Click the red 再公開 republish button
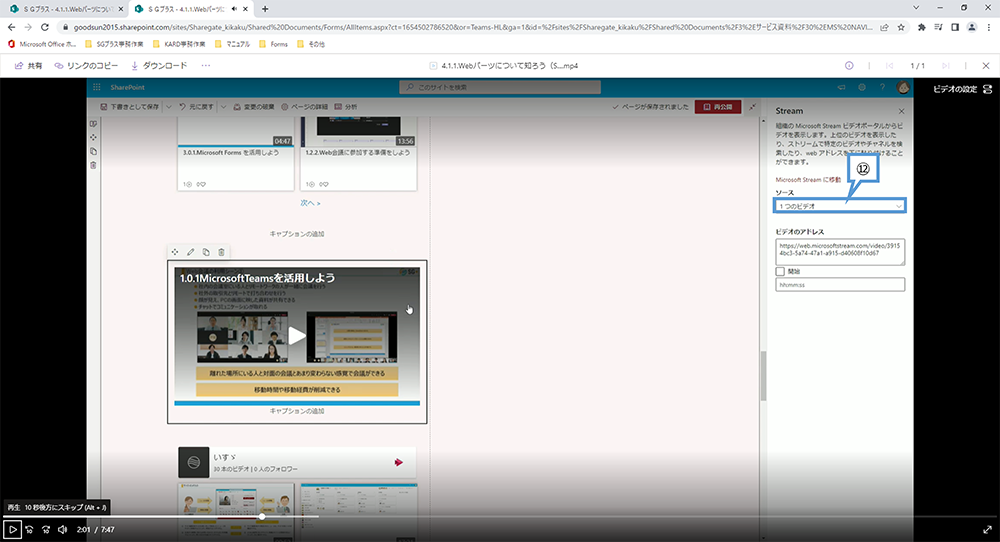This screenshot has height=542, width=1000. pos(718,106)
